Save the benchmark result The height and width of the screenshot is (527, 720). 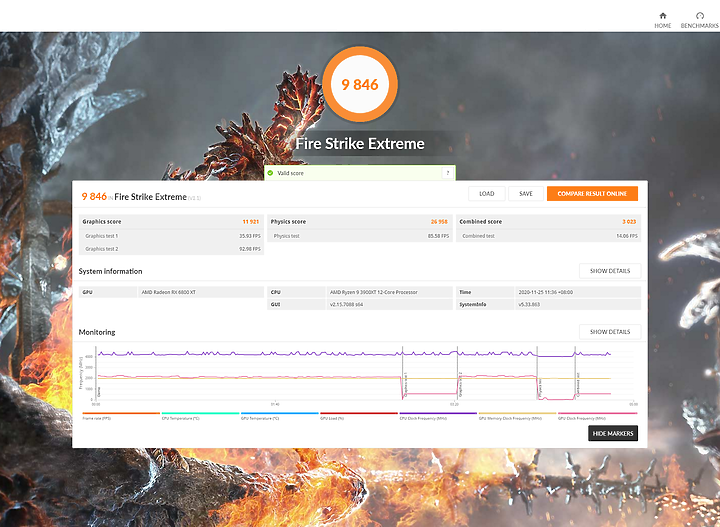tap(526, 194)
